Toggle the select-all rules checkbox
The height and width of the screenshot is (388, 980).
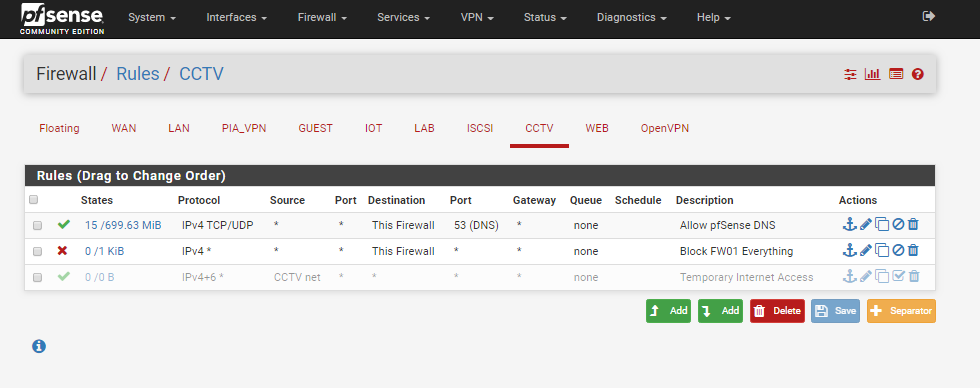pyautogui.click(x=34, y=200)
